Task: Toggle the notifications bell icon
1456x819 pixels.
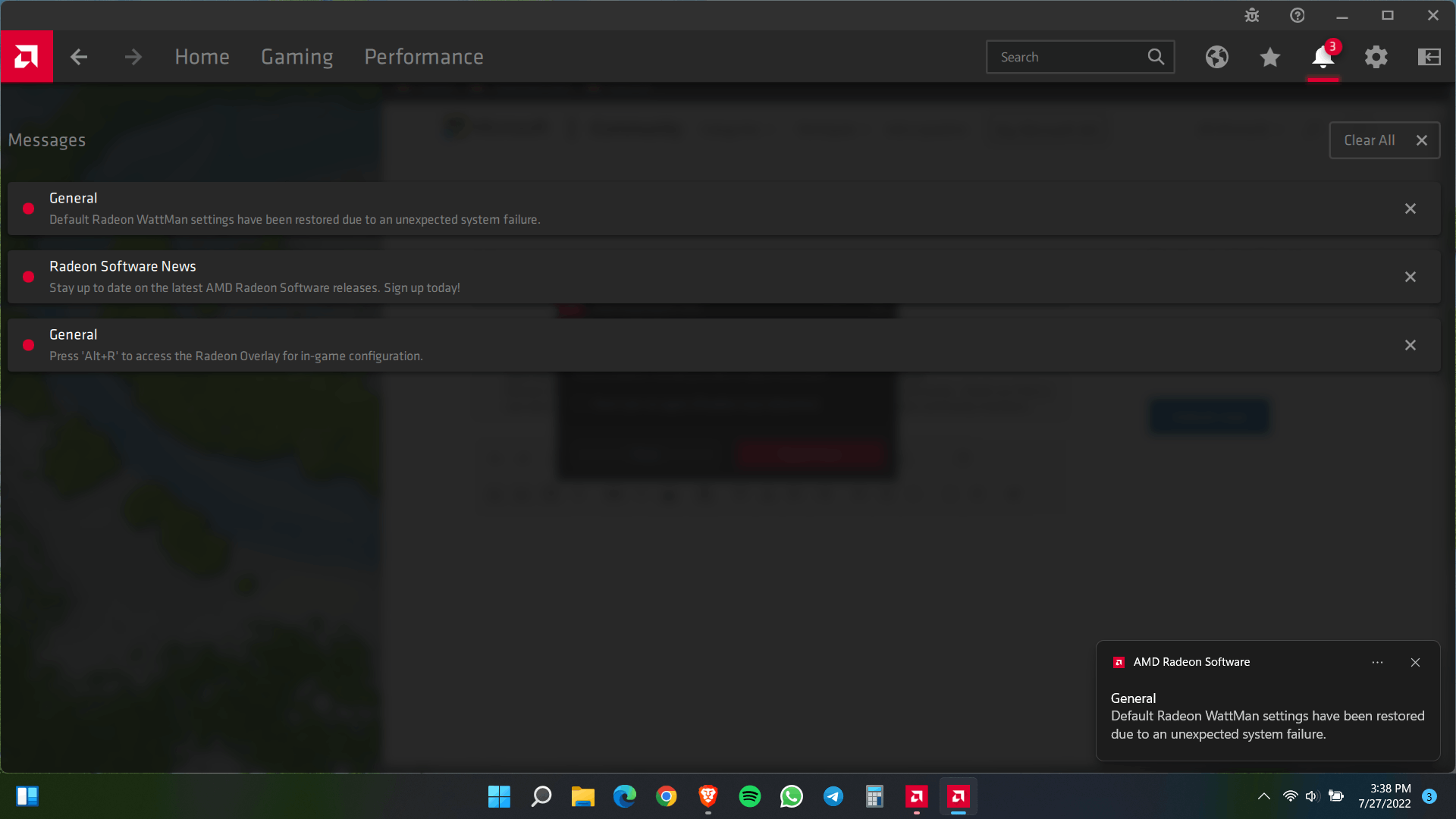Action: pos(1323,57)
